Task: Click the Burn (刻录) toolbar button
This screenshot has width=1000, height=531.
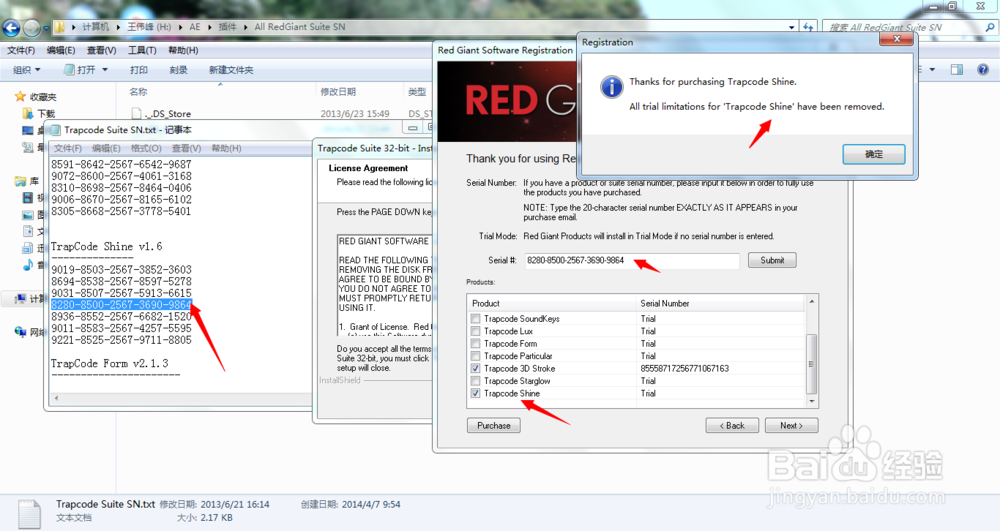Action: coord(179,69)
